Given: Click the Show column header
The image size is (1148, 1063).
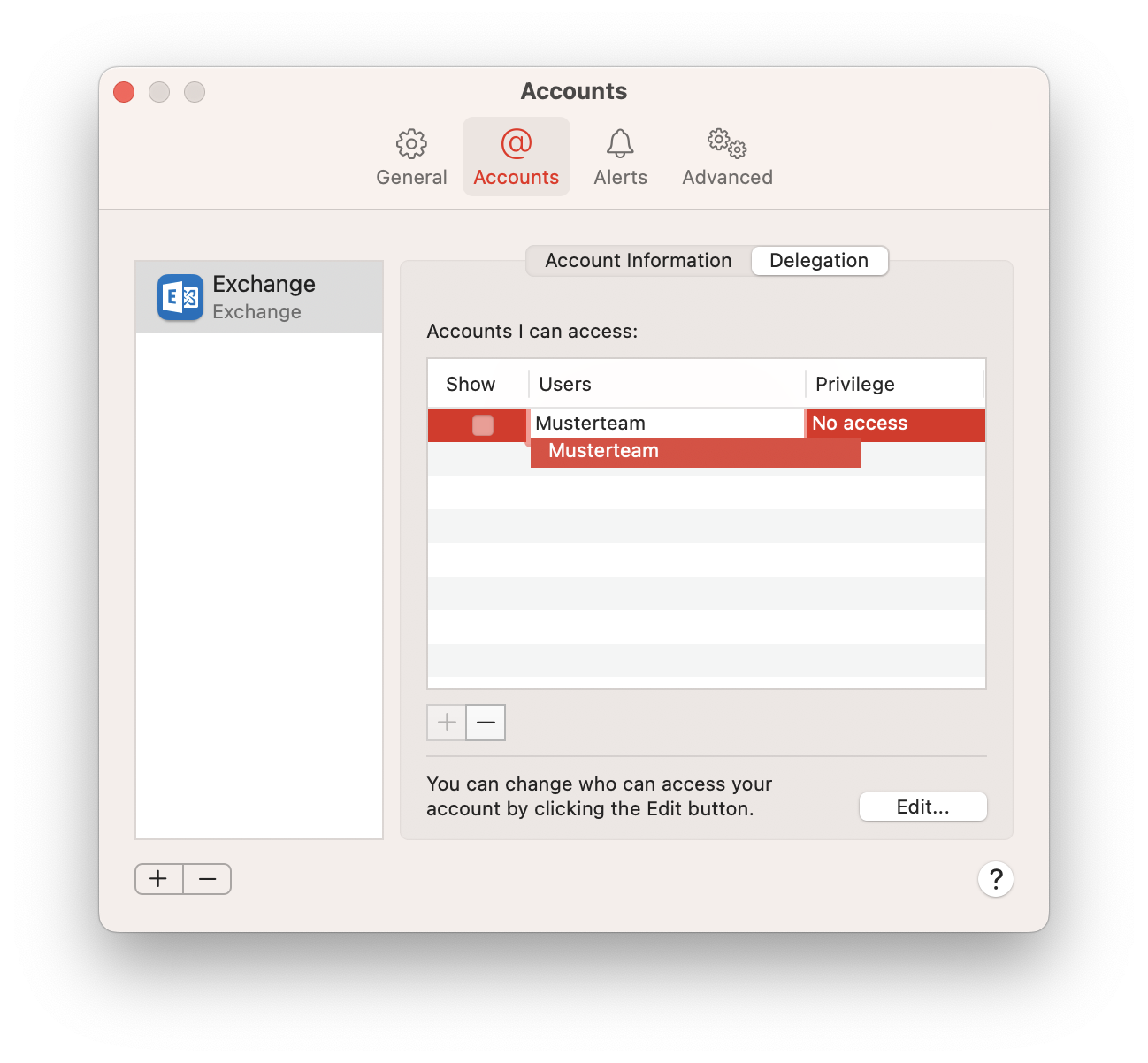Looking at the screenshot, I should (x=471, y=385).
